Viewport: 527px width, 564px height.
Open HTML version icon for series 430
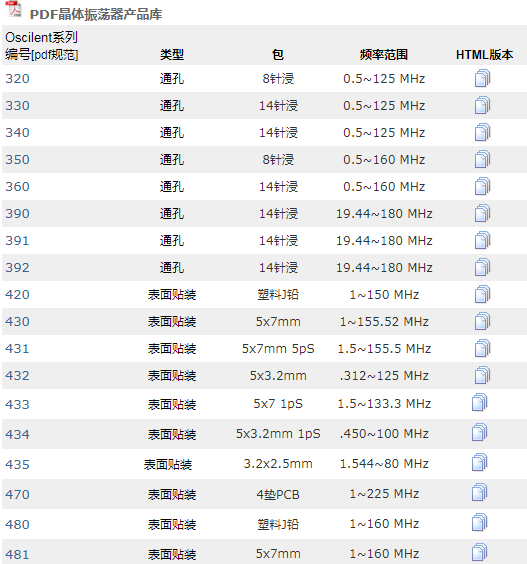[482, 321]
